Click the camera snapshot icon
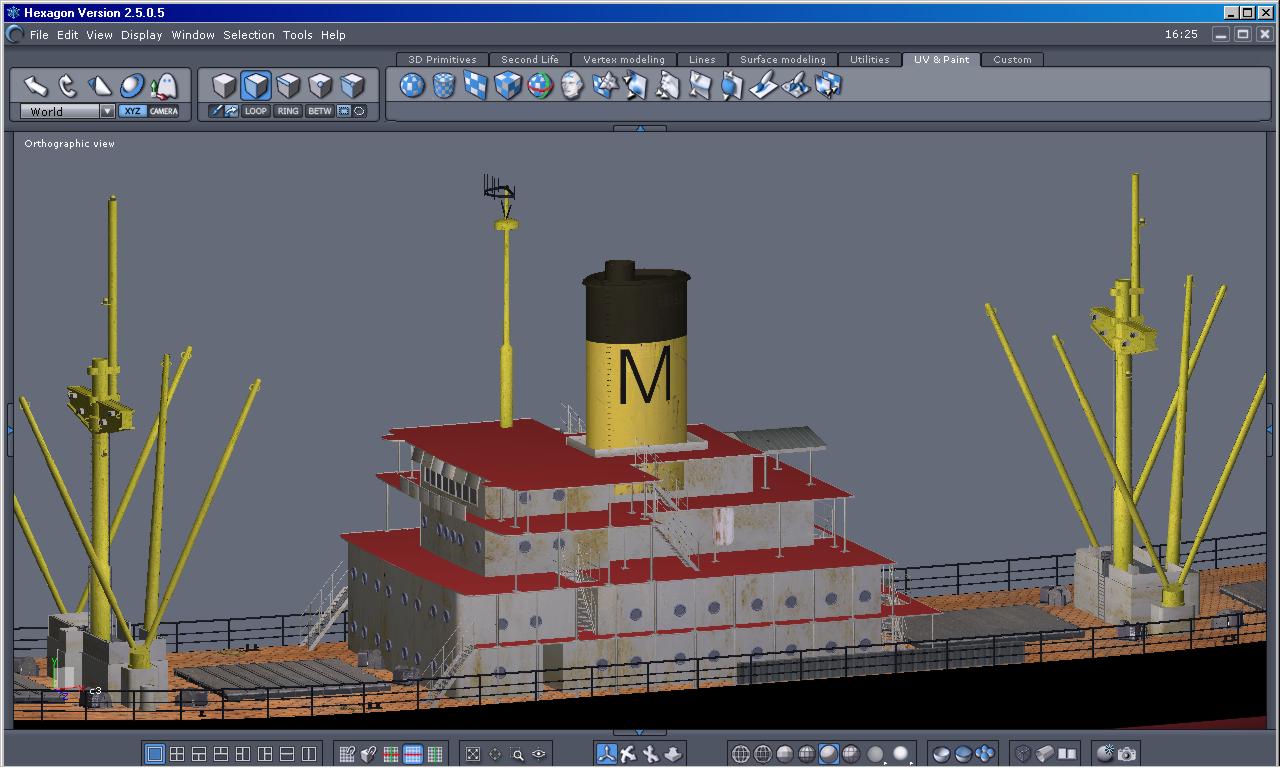This screenshot has height=768, width=1280. [1127, 754]
